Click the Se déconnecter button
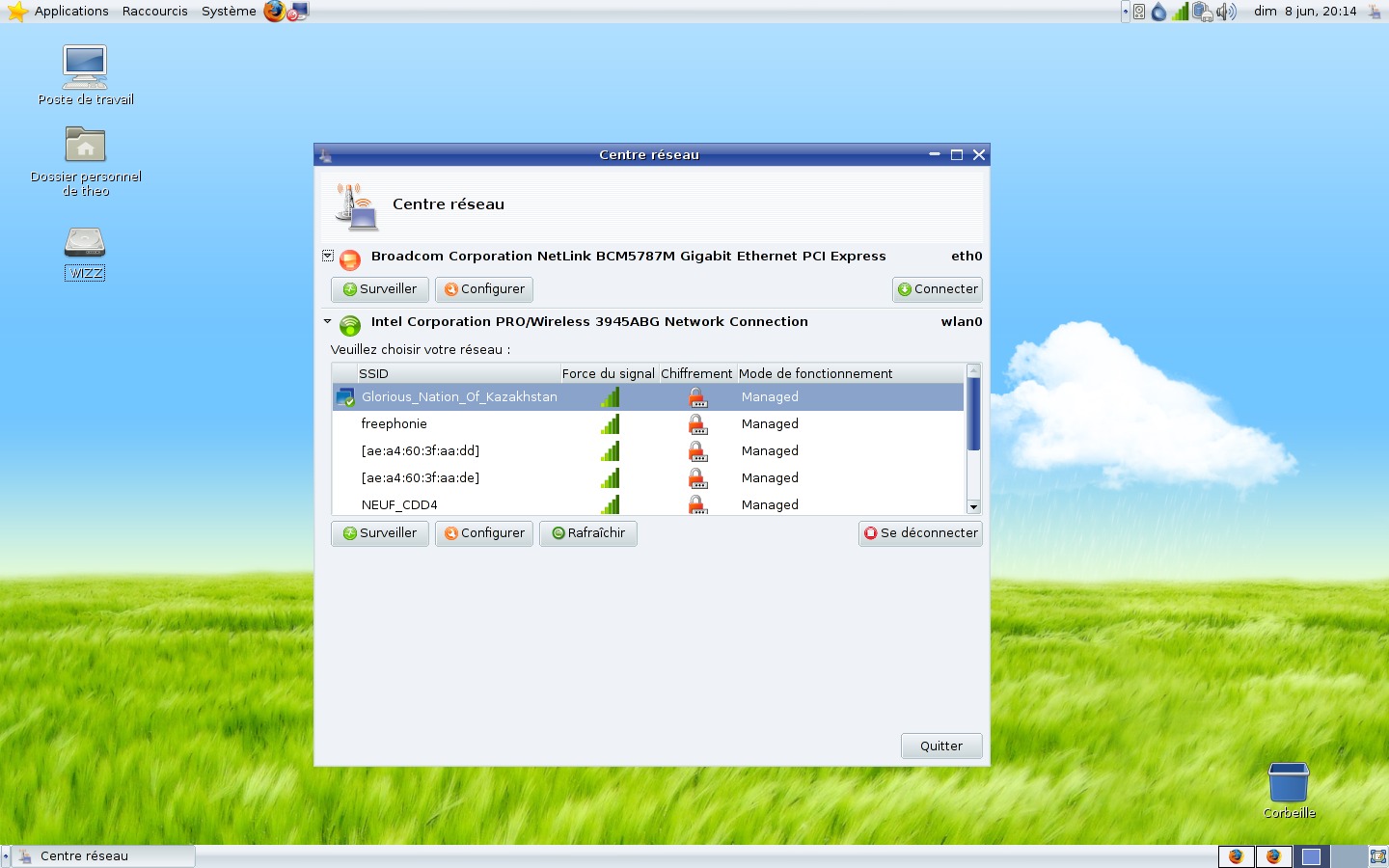The width and height of the screenshot is (1389, 868). coord(920,533)
